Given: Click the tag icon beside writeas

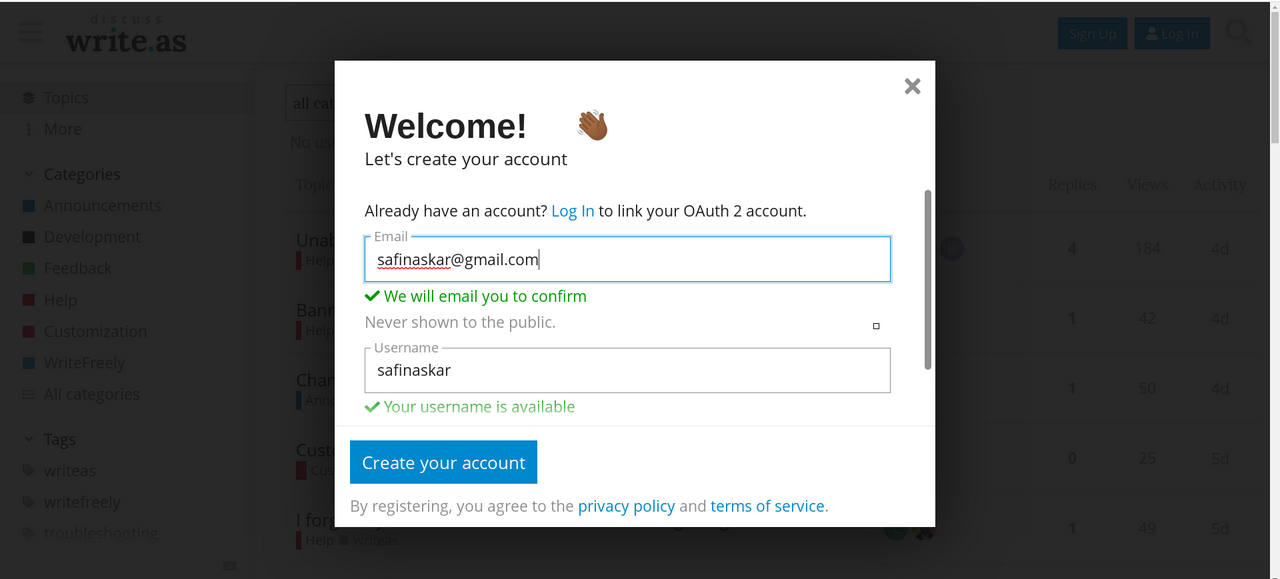Looking at the screenshot, I should 29,471.
